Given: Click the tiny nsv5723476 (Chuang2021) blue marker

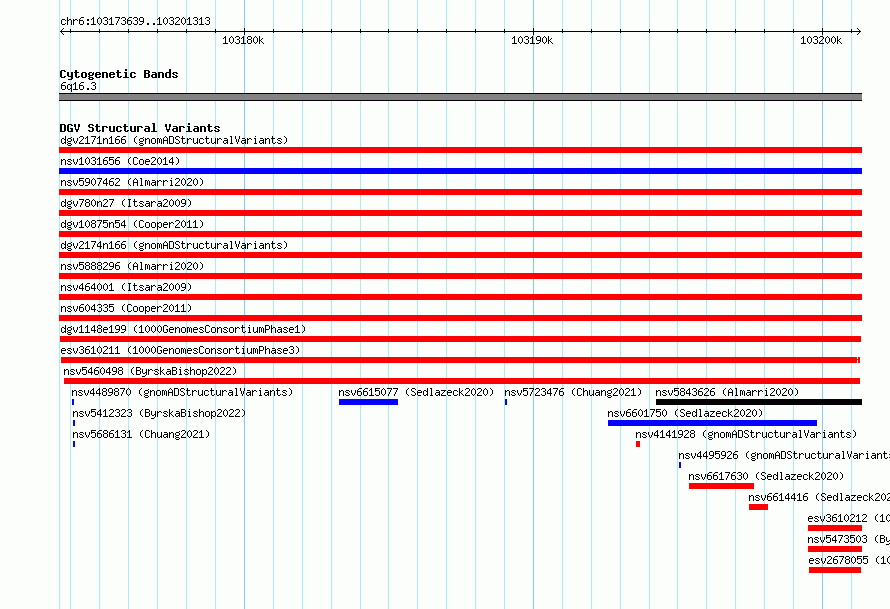Looking at the screenshot, I should click(x=506, y=402).
